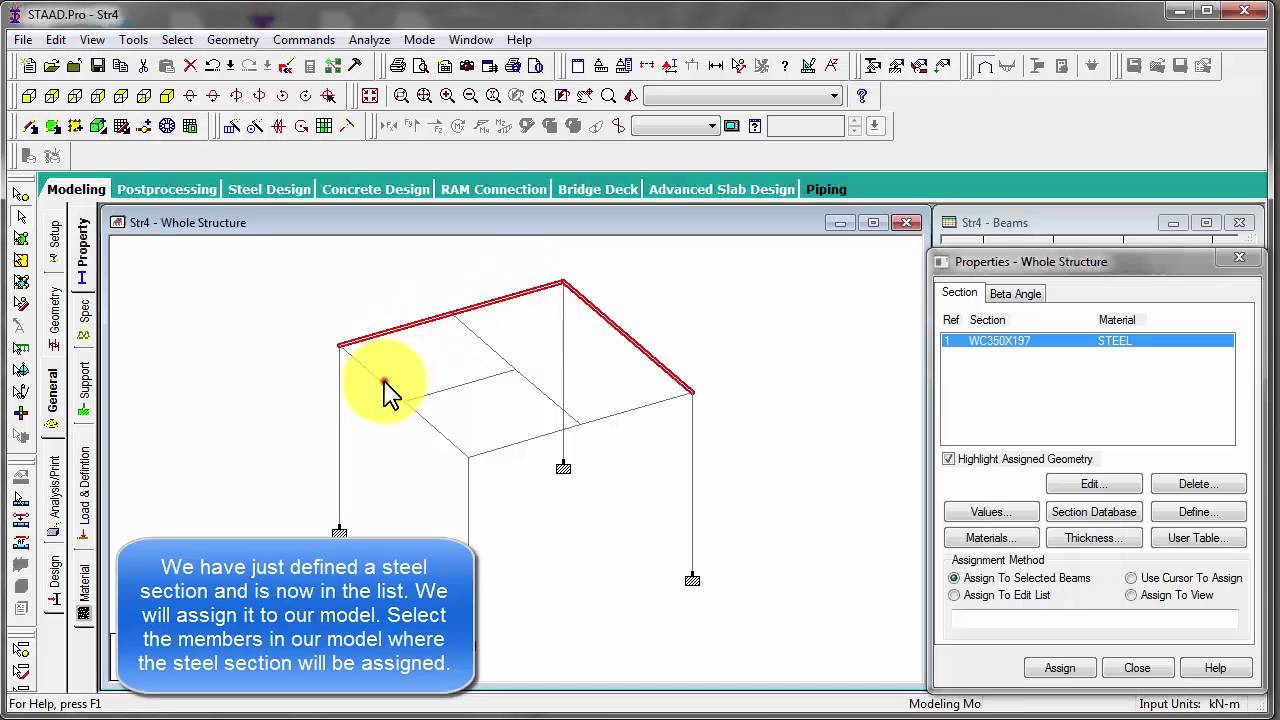Click the Values... button
Viewport: 1280px width, 720px height.
pyautogui.click(x=991, y=512)
